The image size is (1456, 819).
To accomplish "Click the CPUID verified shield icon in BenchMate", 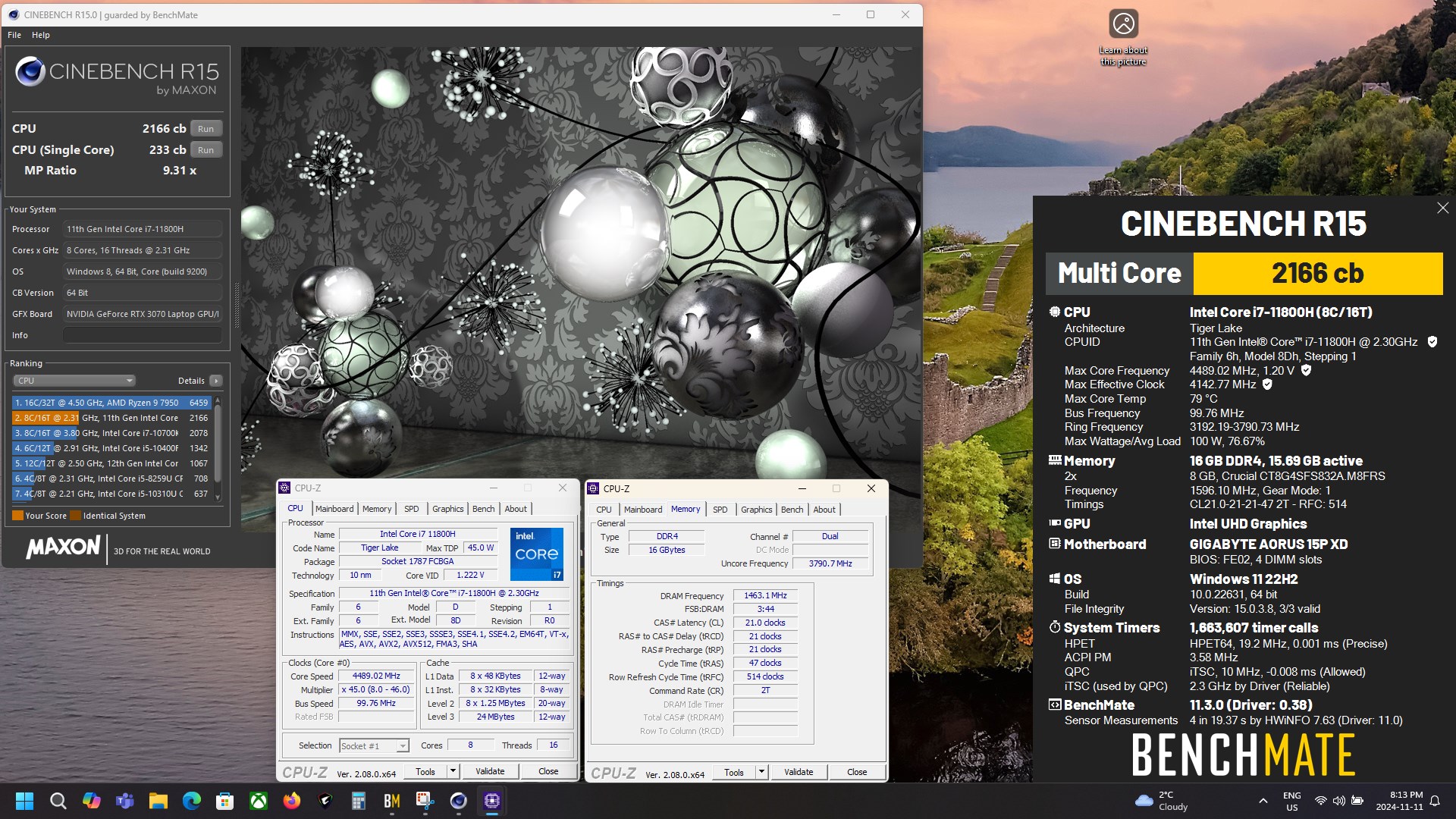I will coord(1432,342).
